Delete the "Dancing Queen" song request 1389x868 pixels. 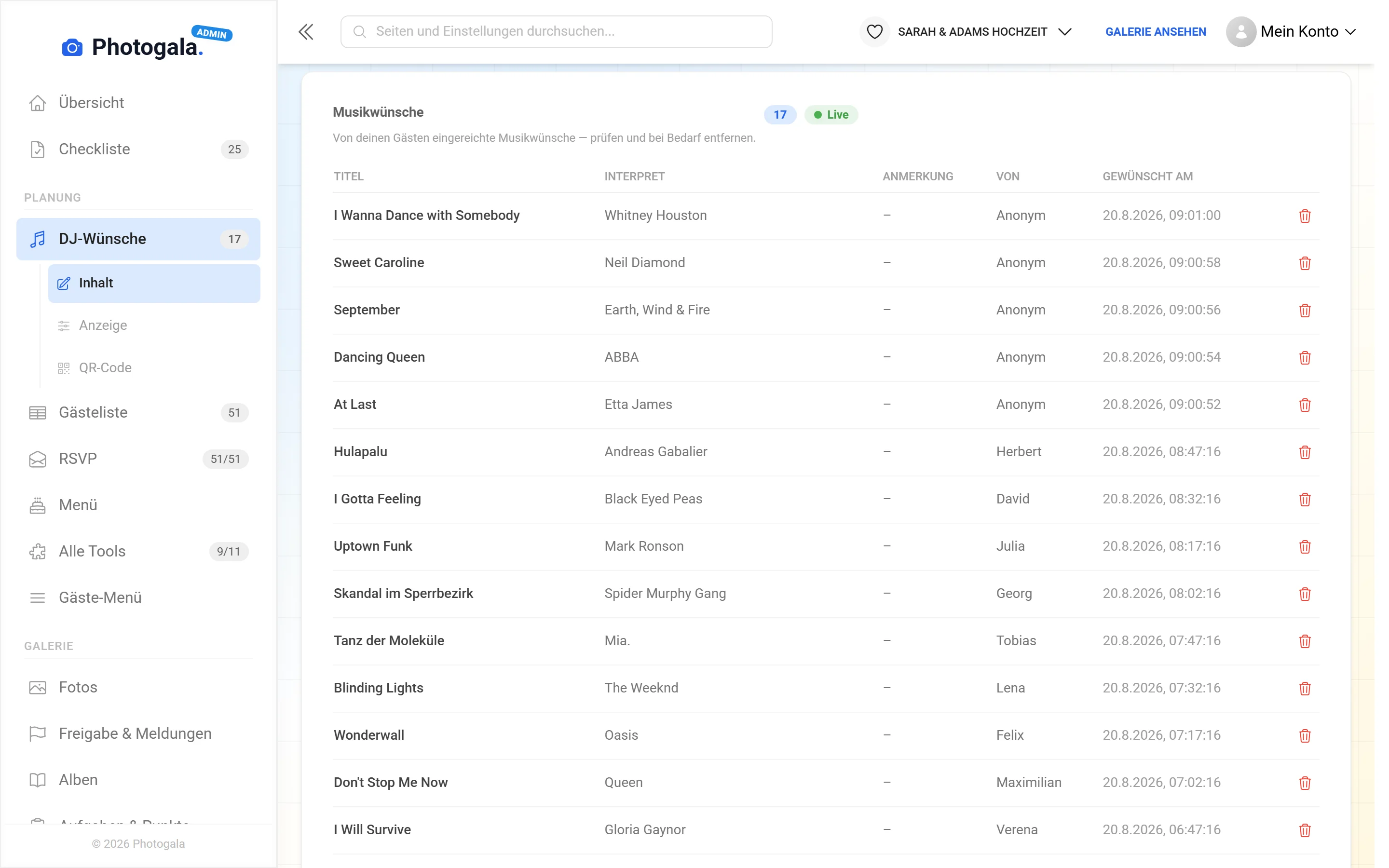tap(1305, 358)
